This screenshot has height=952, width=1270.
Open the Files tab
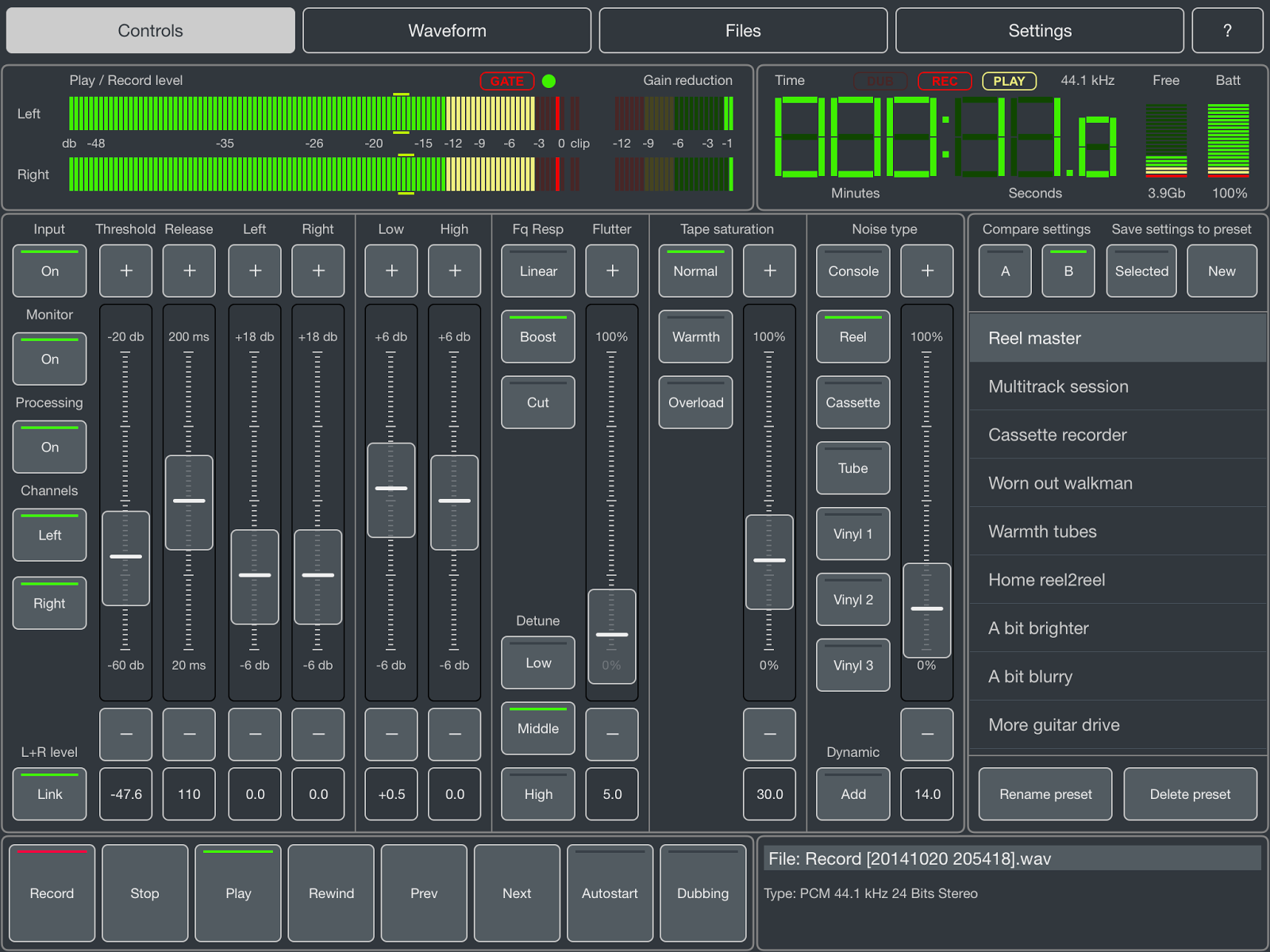(743, 31)
